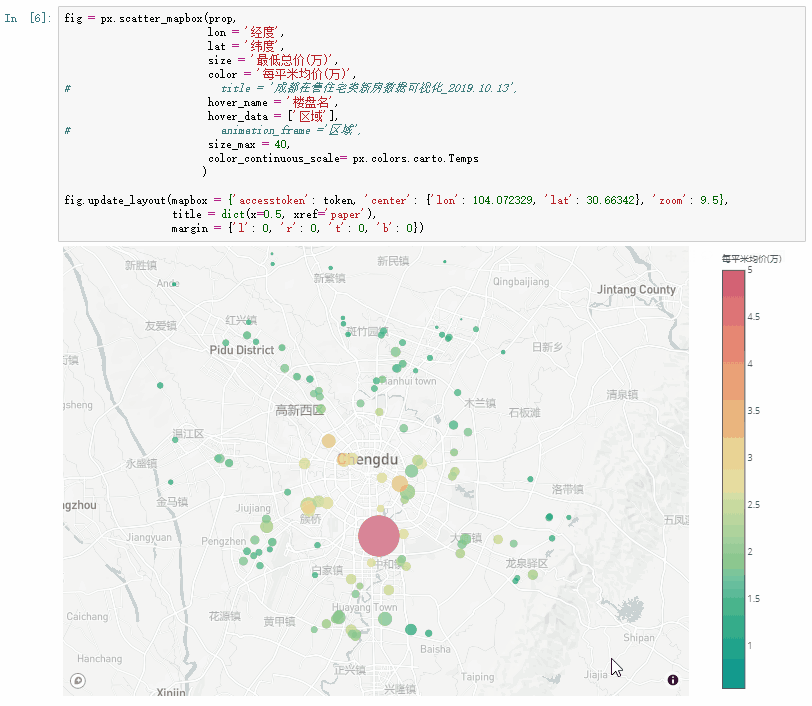Image resolution: width=812 pixels, height=706 pixels.
Task: Open the map attribution info icon
Action: pyautogui.click(x=673, y=680)
